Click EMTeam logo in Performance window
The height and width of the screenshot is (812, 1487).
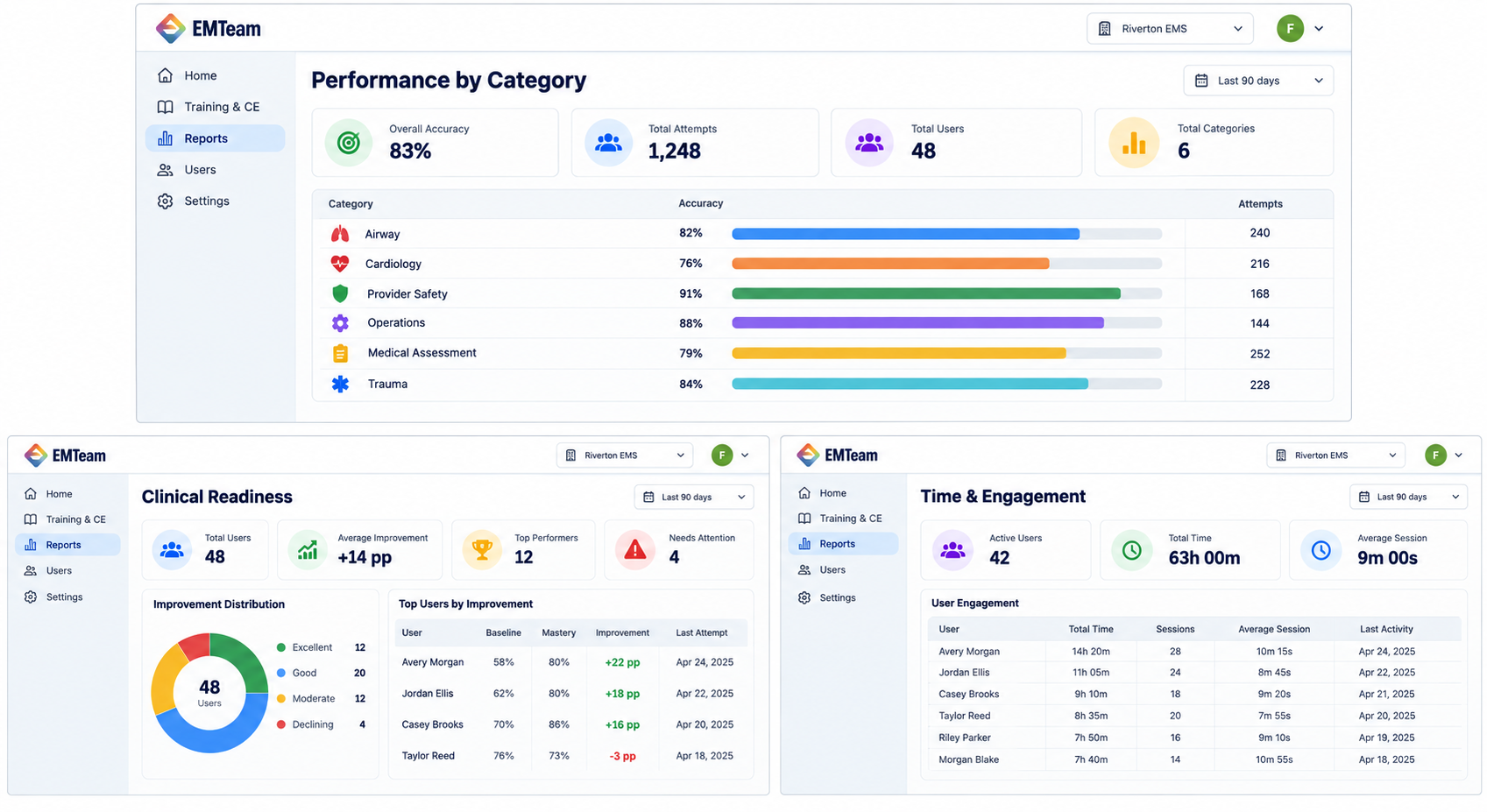(208, 28)
